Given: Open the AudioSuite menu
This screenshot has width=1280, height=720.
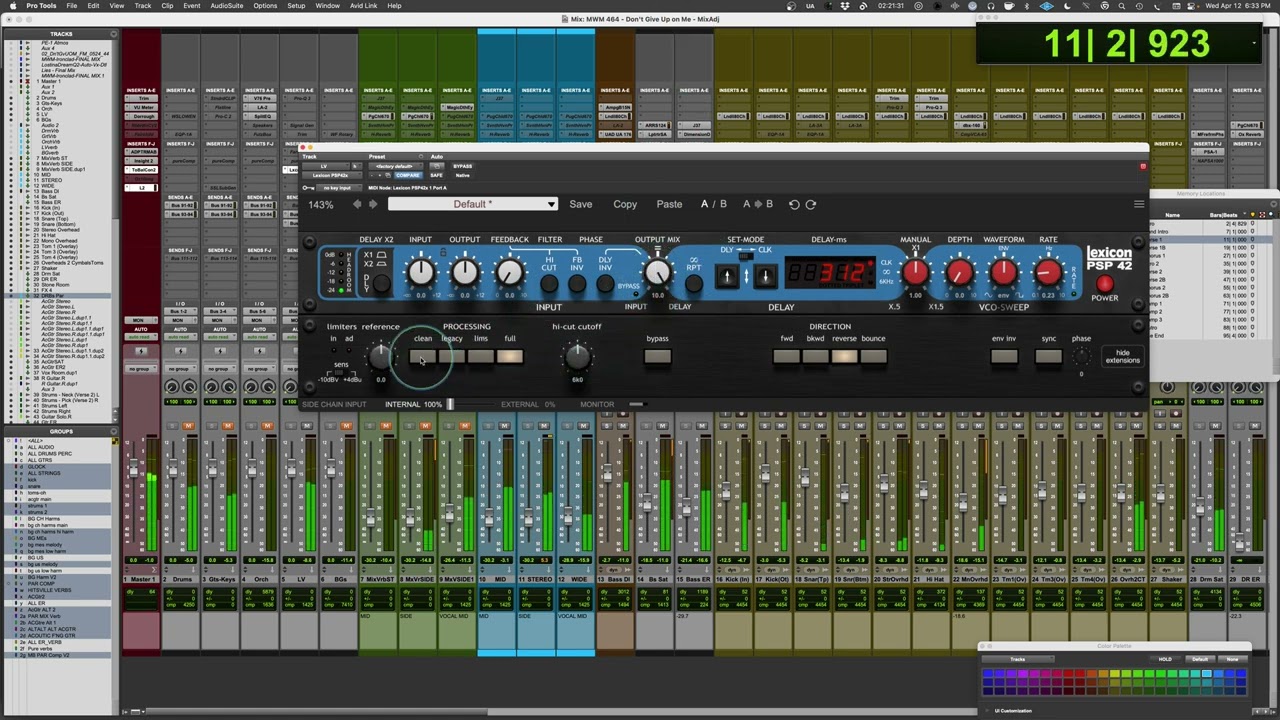Looking at the screenshot, I should 226,6.
